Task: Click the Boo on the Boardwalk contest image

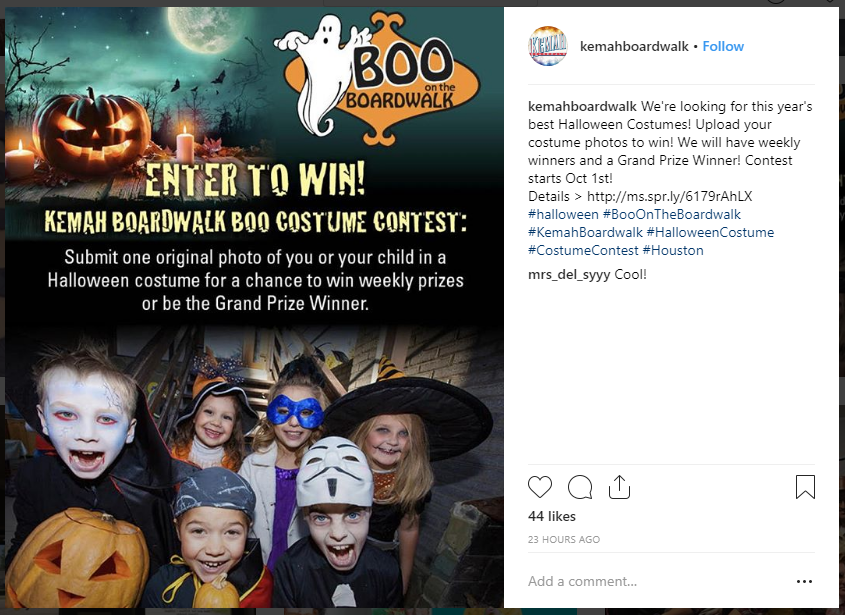Action: 254,307
